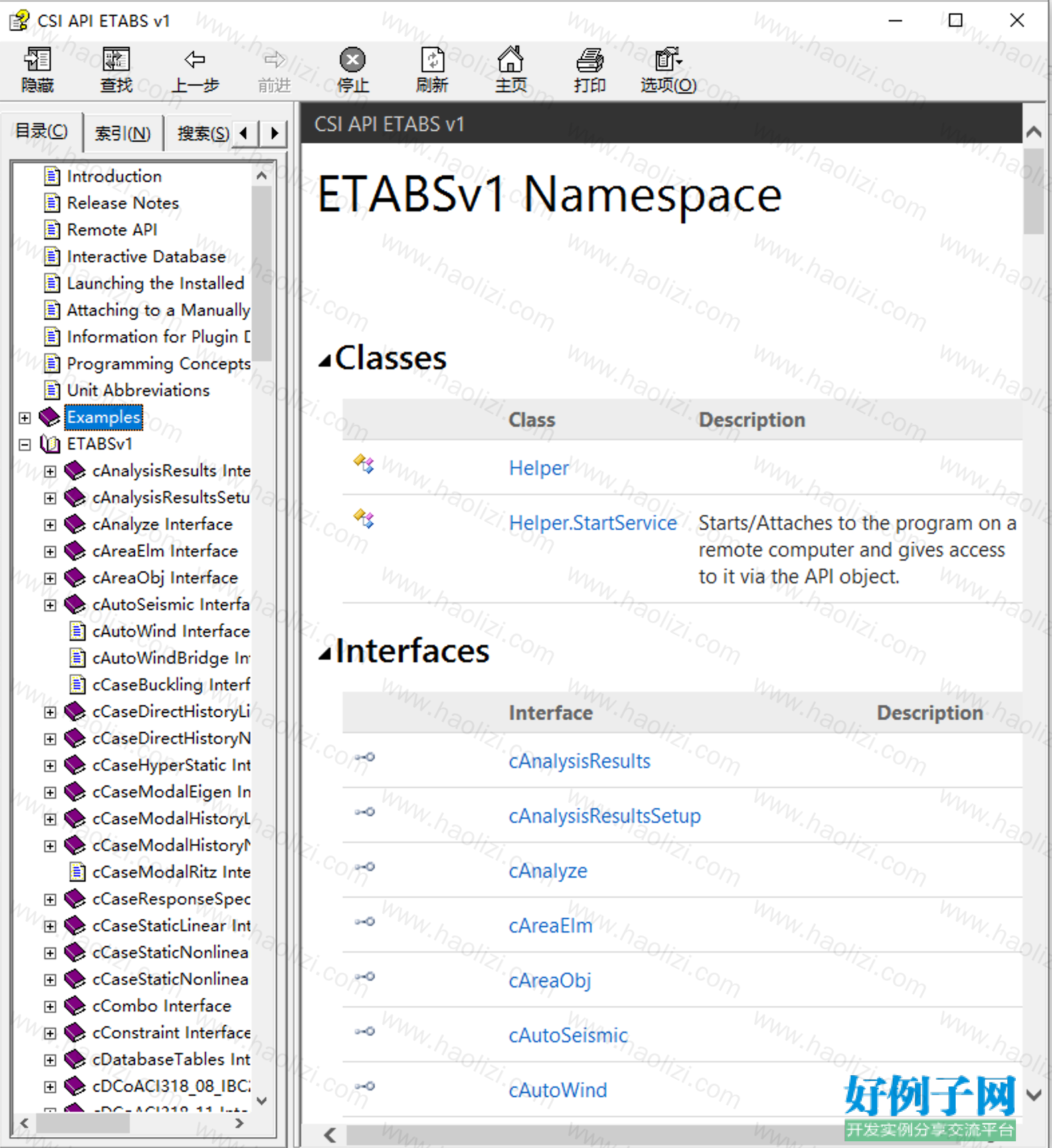Open the cAreaElm interface link
1052x1148 pixels.
point(551,926)
